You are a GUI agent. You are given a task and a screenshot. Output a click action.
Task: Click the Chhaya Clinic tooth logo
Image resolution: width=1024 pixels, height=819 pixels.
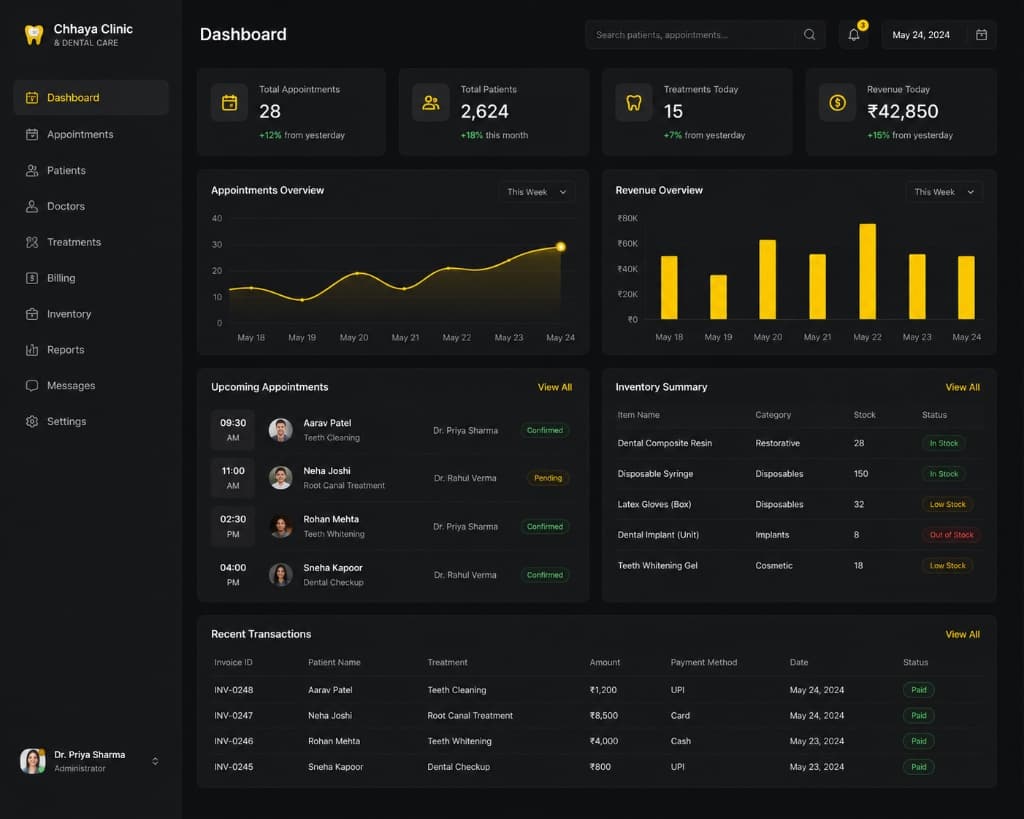tap(34, 35)
